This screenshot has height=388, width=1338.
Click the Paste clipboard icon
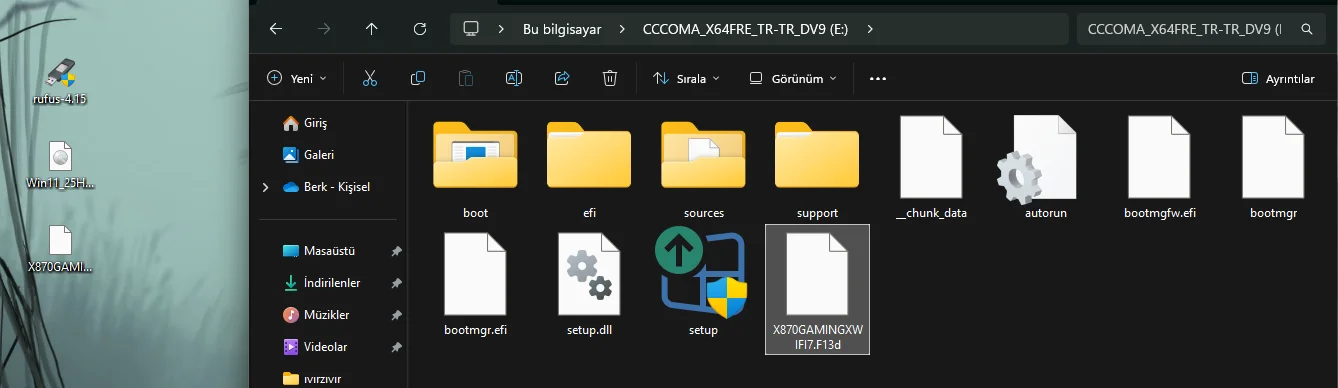(466, 78)
